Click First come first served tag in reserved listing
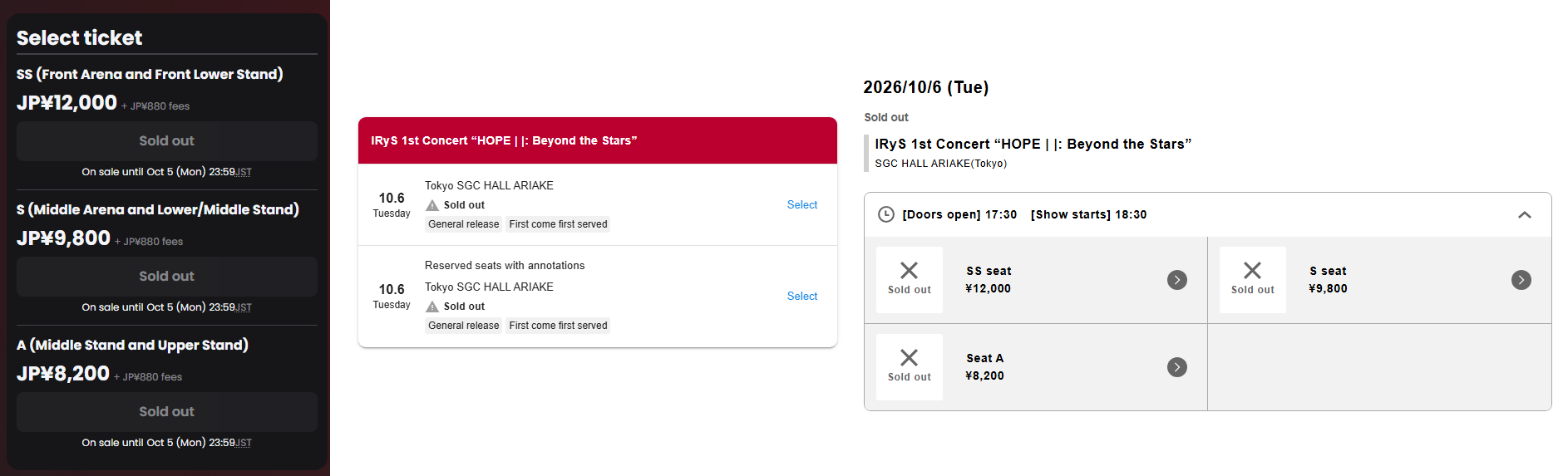Viewport: 1568px width, 476px height. (558, 326)
